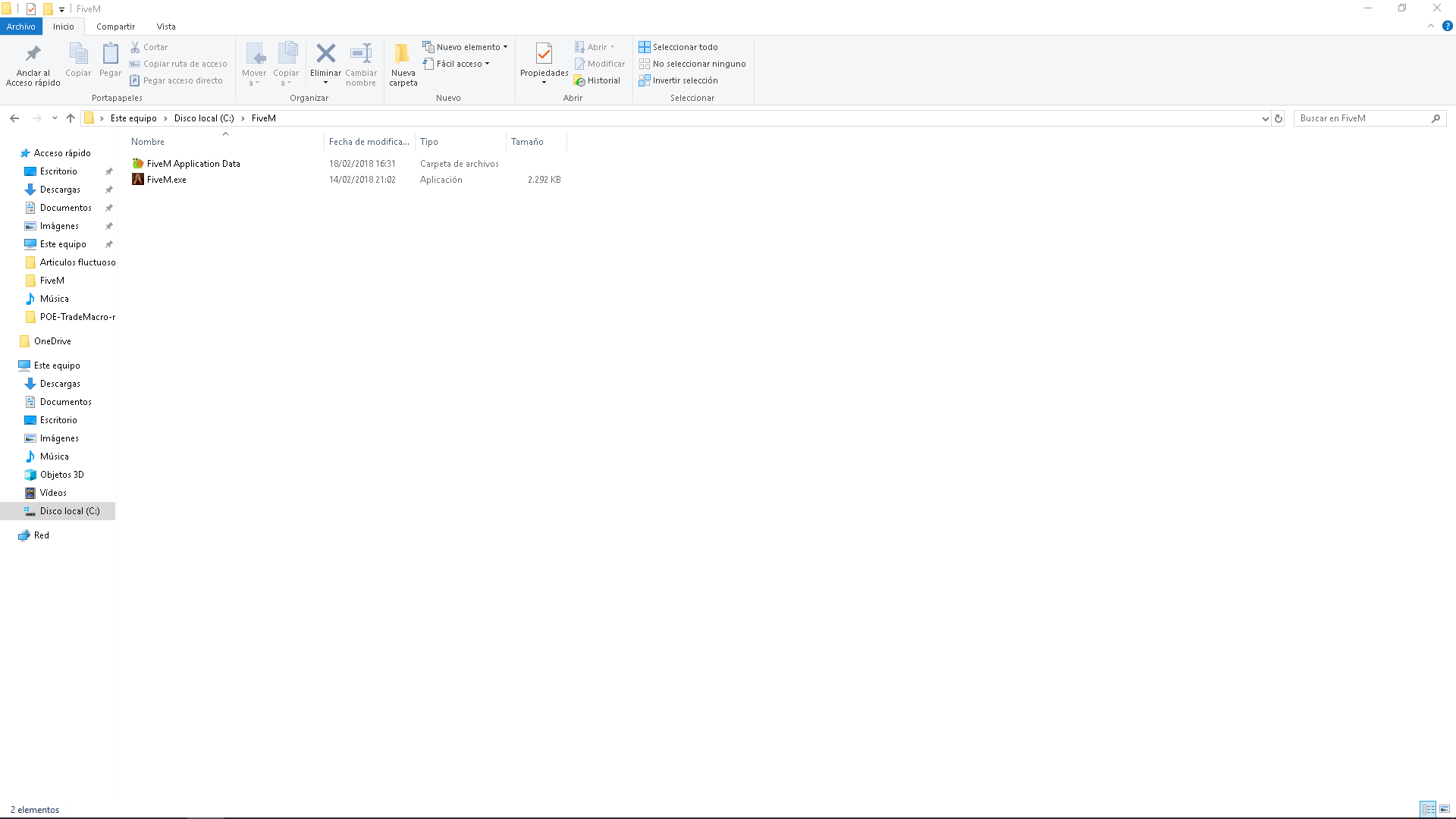Open Propiedades from the ribbon
The height and width of the screenshot is (819, 1456).
(x=544, y=54)
